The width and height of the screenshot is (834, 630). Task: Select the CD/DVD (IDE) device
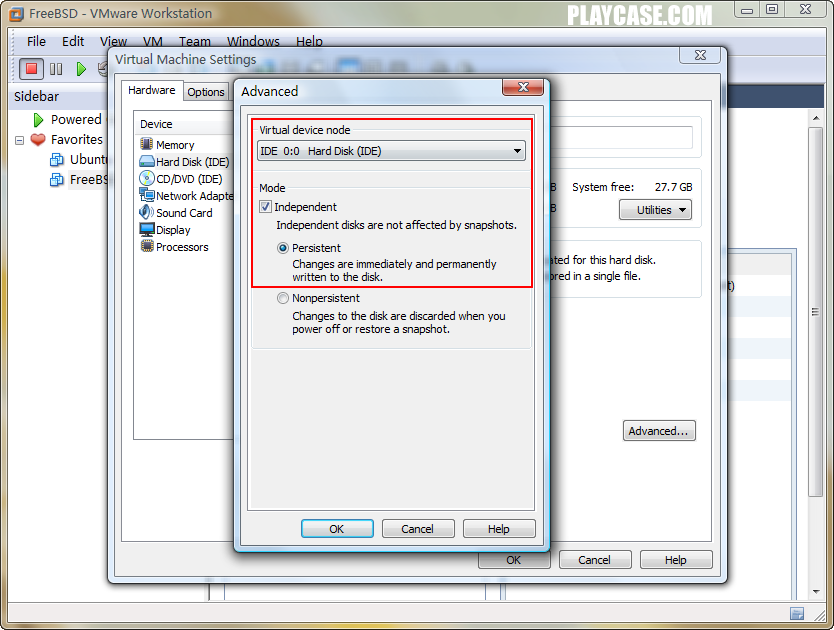181,179
